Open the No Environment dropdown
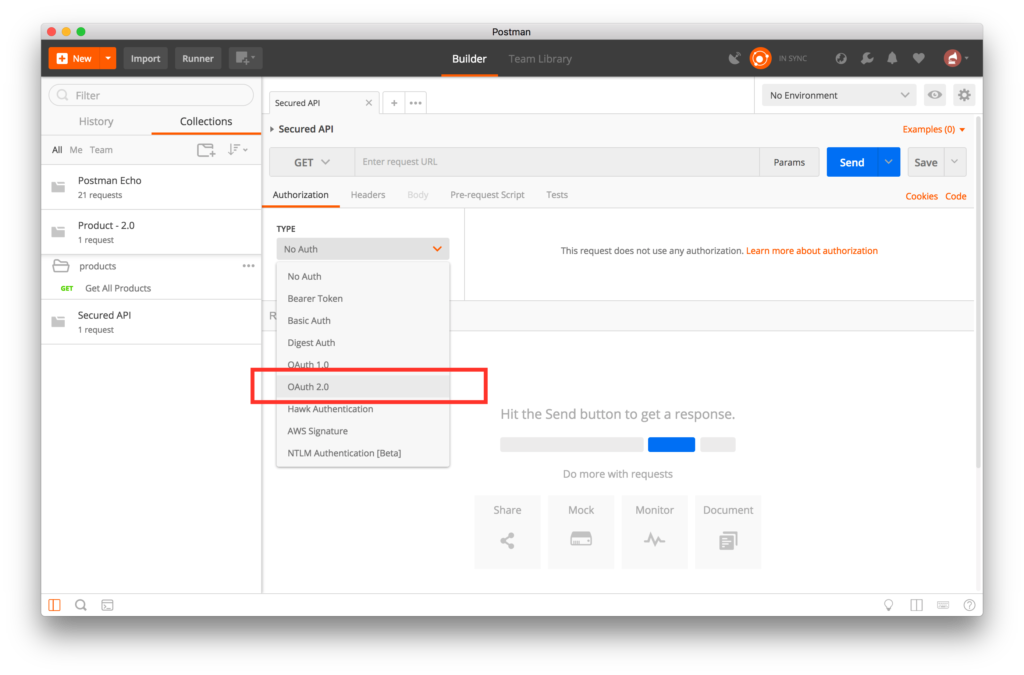 (x=838, y=95)
